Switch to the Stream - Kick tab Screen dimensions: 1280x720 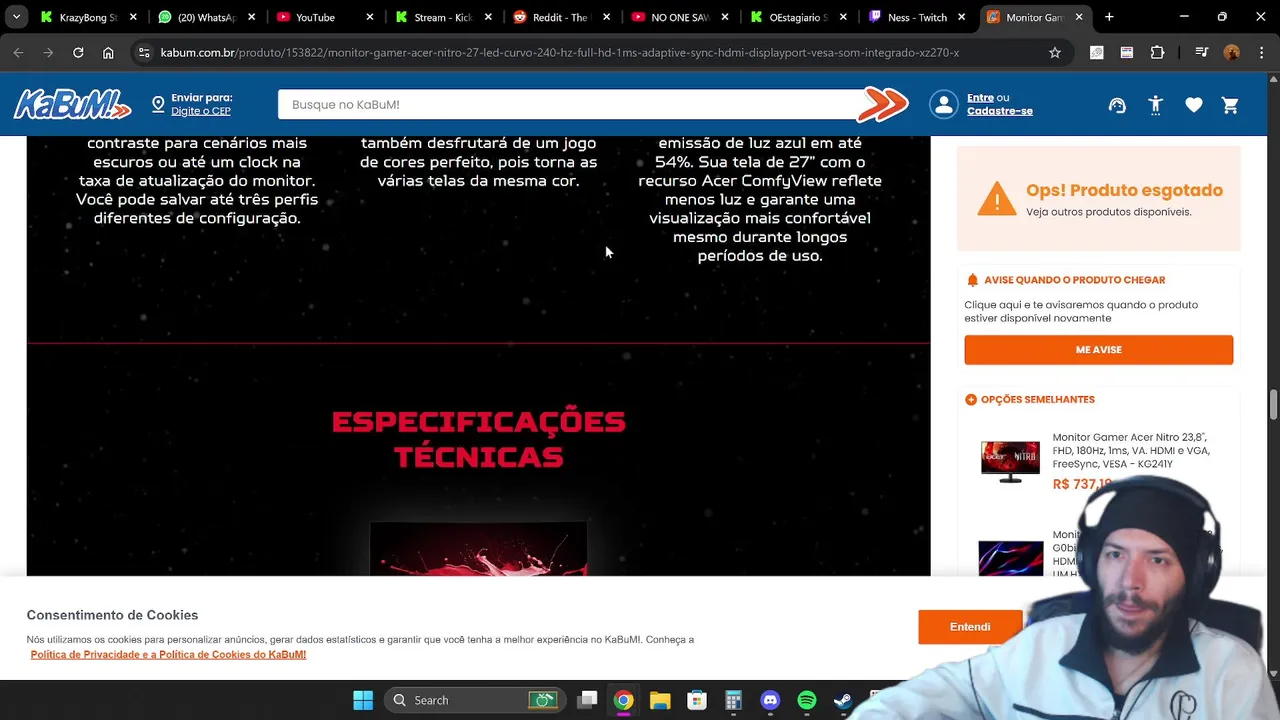[x=443, y=17]
